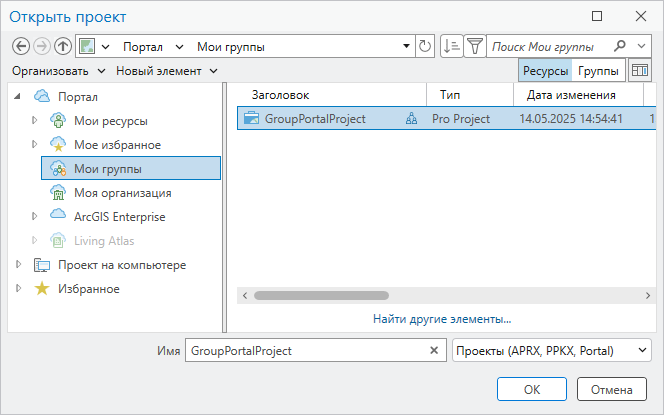Refresh the Мои группы listing
The image size is (664, 415).
pyautogui.click(x=425, y=46)
